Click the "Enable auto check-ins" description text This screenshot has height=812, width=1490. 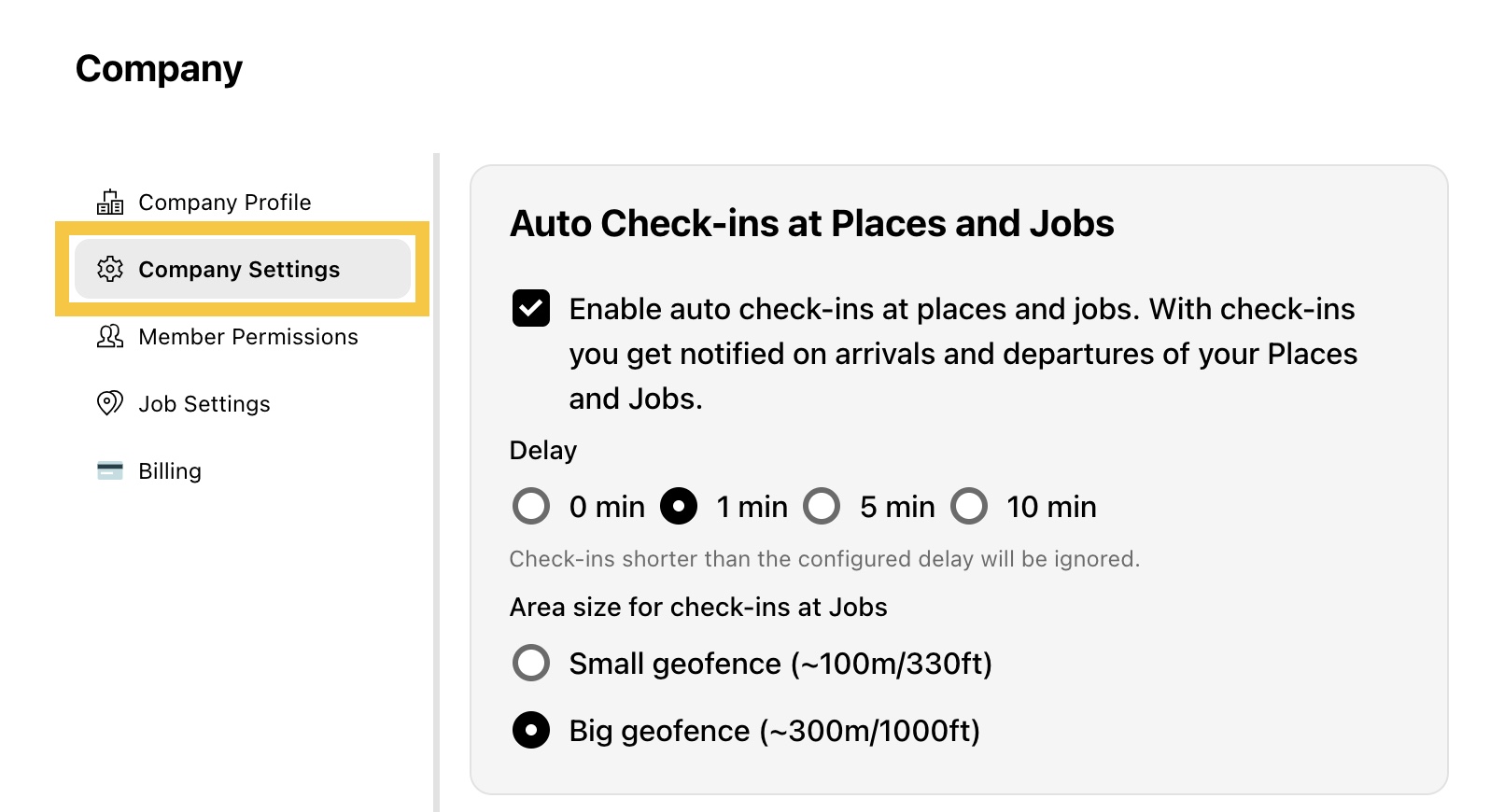[963, 354]
